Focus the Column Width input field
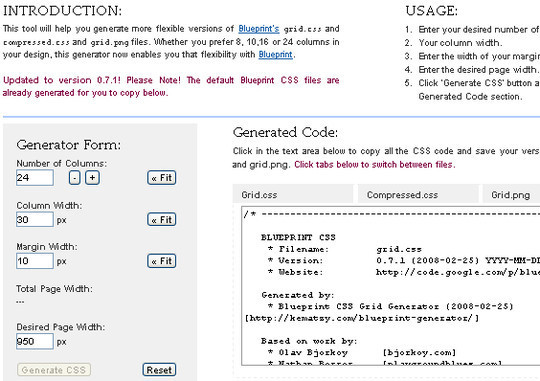 (35, 219)
